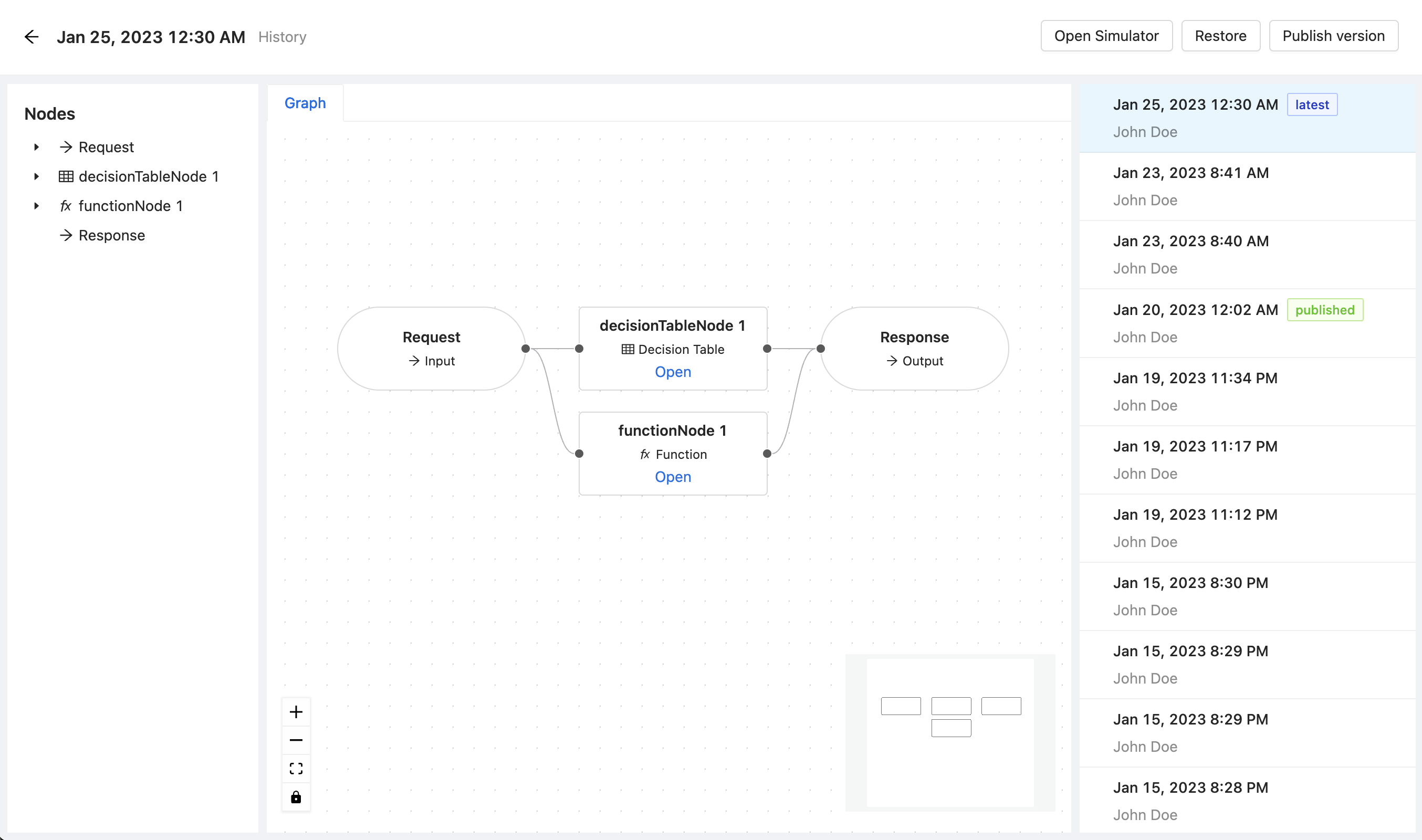Click the History label in header
The width and height of the screenshot is (1422, 840).
click(282, 37)
